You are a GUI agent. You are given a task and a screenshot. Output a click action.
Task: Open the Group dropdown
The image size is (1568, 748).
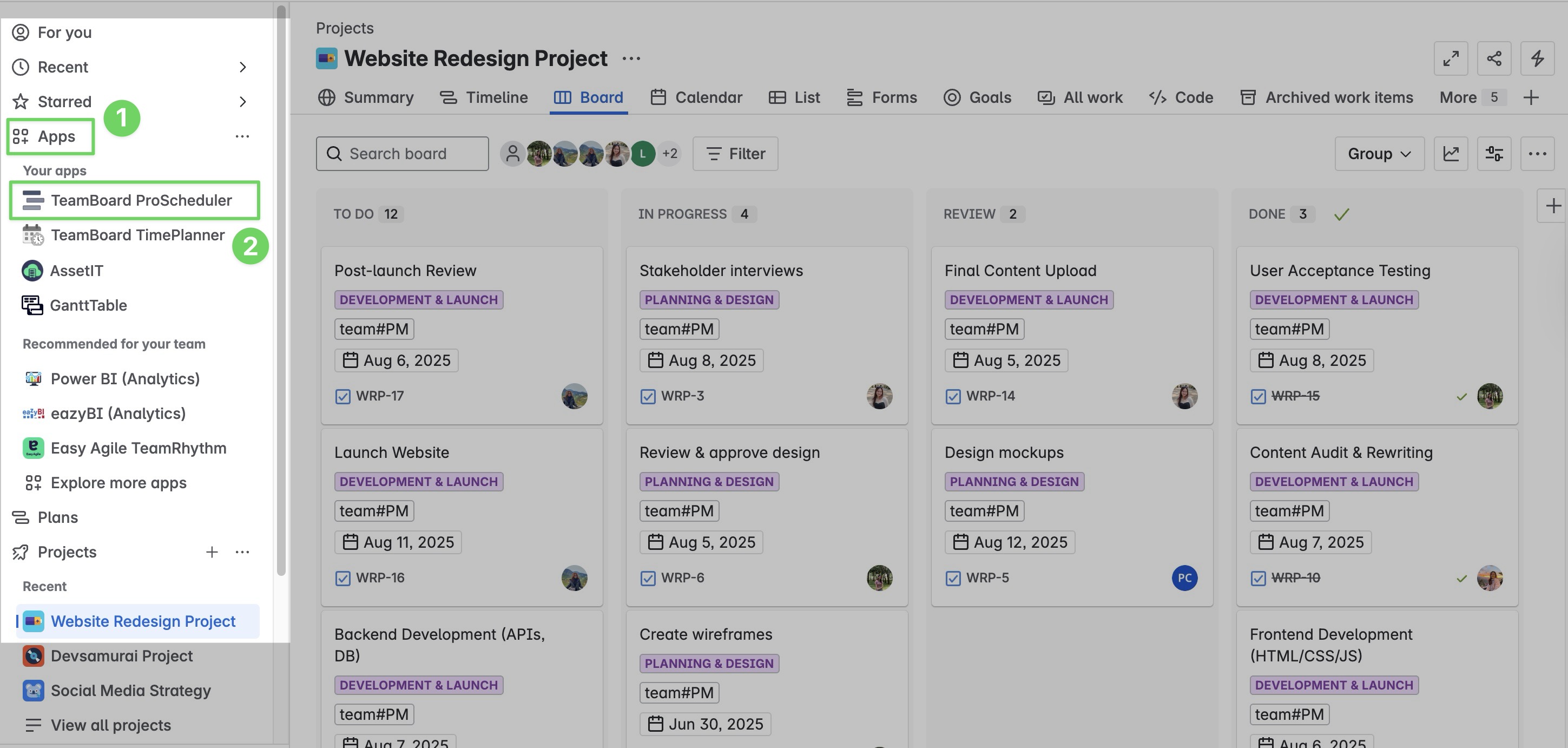point(1379,154)
